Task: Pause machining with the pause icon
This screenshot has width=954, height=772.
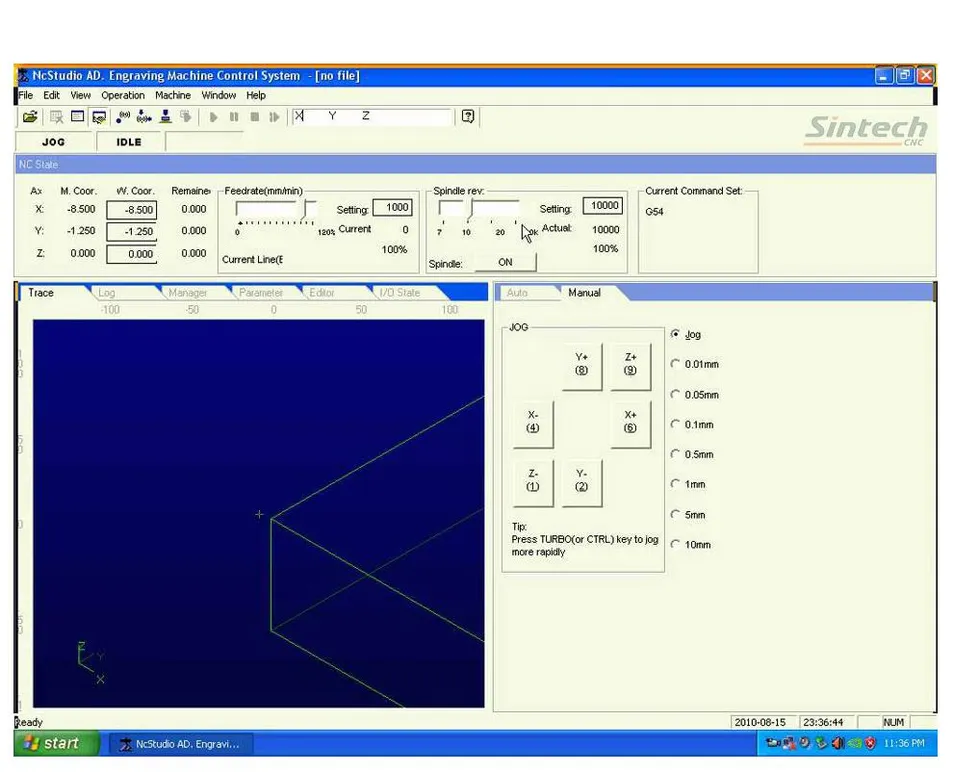Action: coord(234,117)
